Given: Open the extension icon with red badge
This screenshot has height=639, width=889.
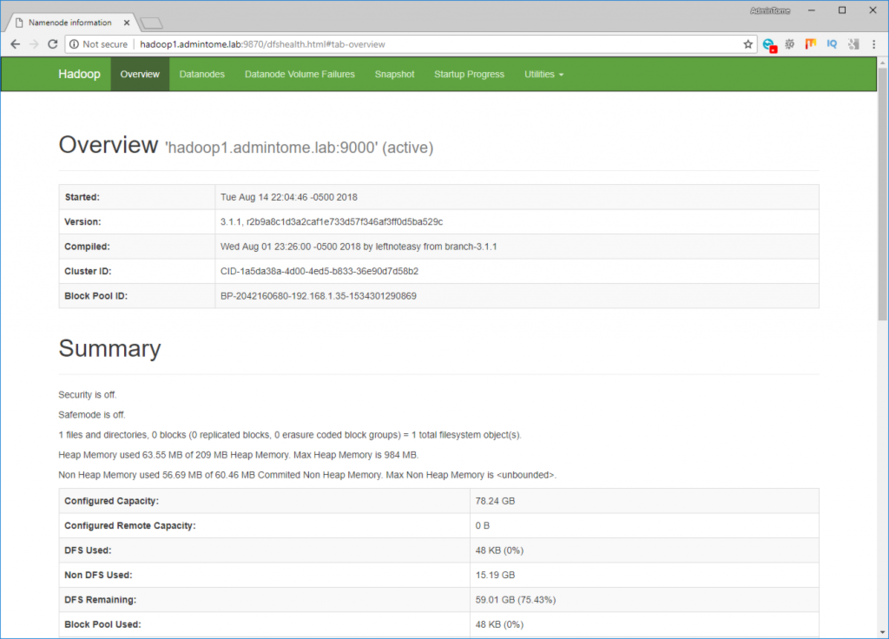Looking at the screenshot, I should pyautogui.click(x=769, y=45).
